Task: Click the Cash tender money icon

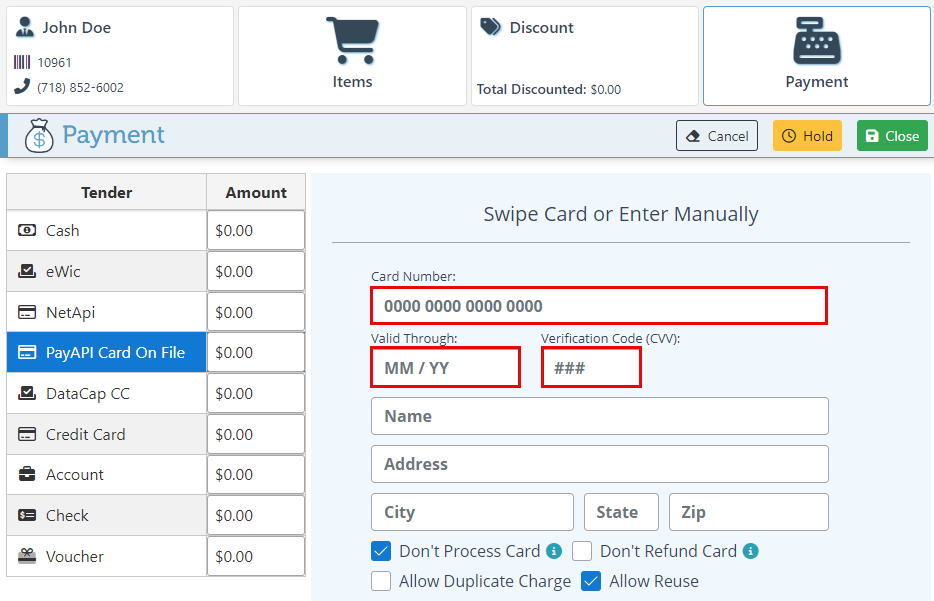Action: [28, 231]
